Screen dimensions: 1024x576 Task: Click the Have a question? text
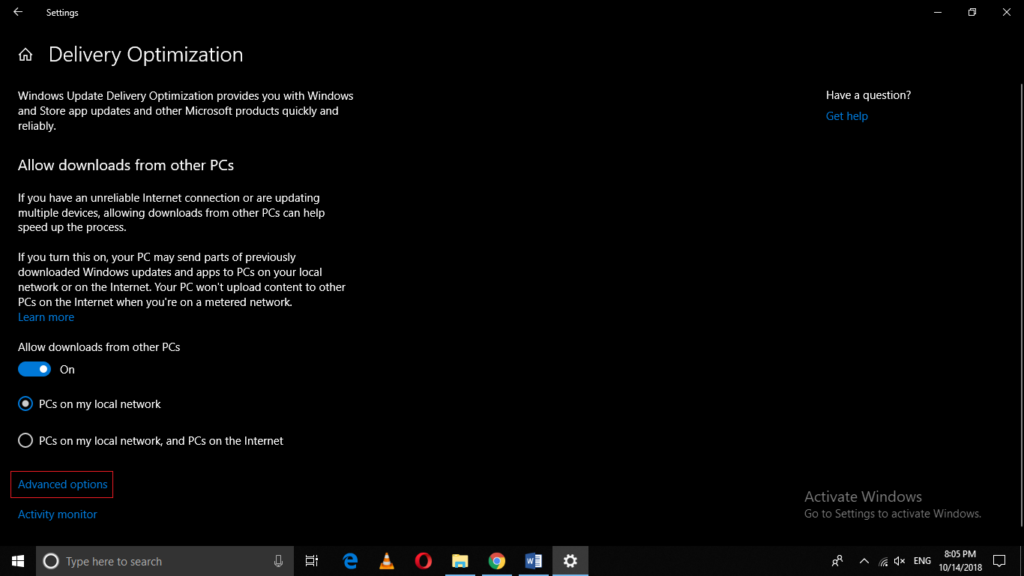868,95
